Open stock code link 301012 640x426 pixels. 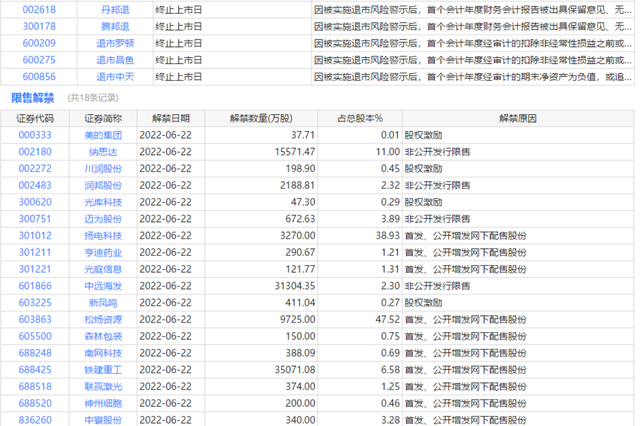click(35, 235)
